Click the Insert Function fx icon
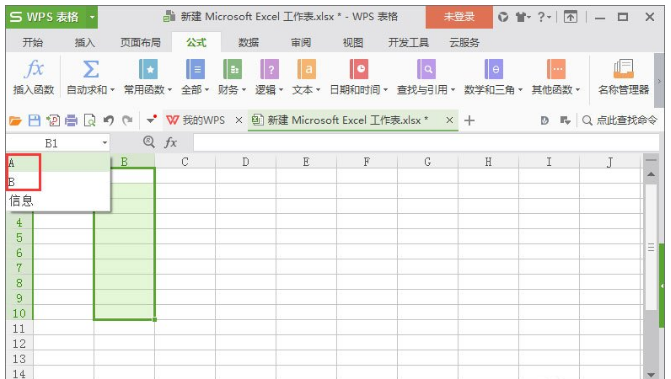 (x=34, y=69)
